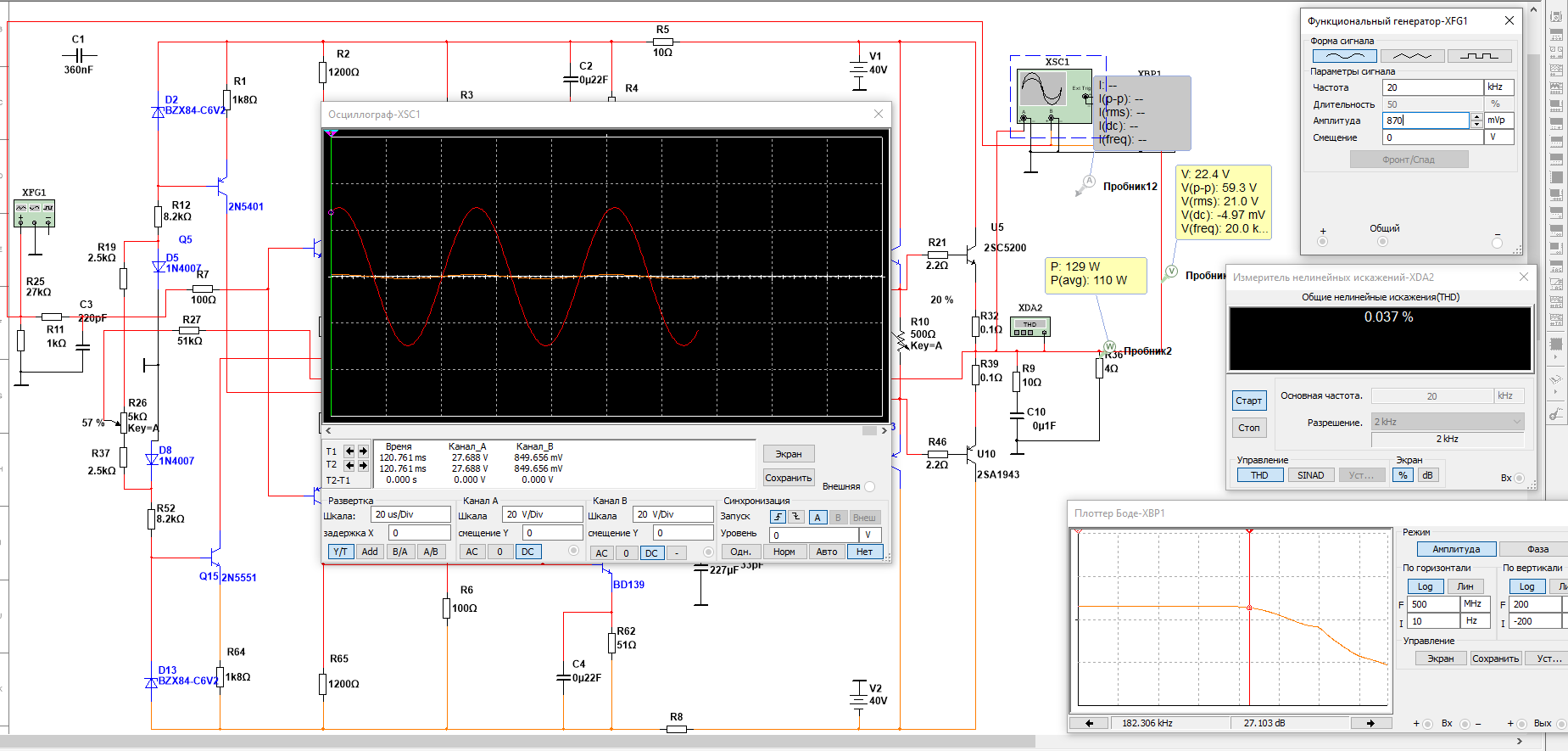Decrease amplitude with spinner down arrow
Image resolution: width=1568 pixels, height=751 pixels.
1476,124
